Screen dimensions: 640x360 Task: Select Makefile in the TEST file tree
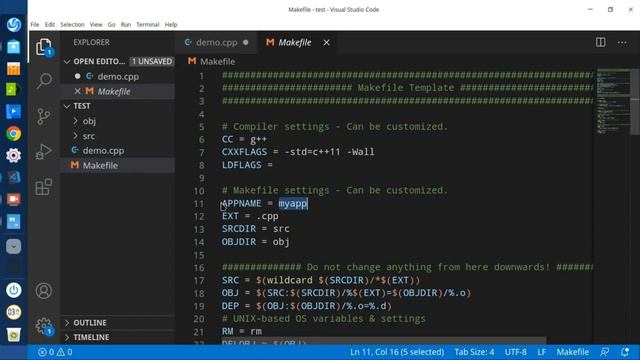[x=118, y=165]
